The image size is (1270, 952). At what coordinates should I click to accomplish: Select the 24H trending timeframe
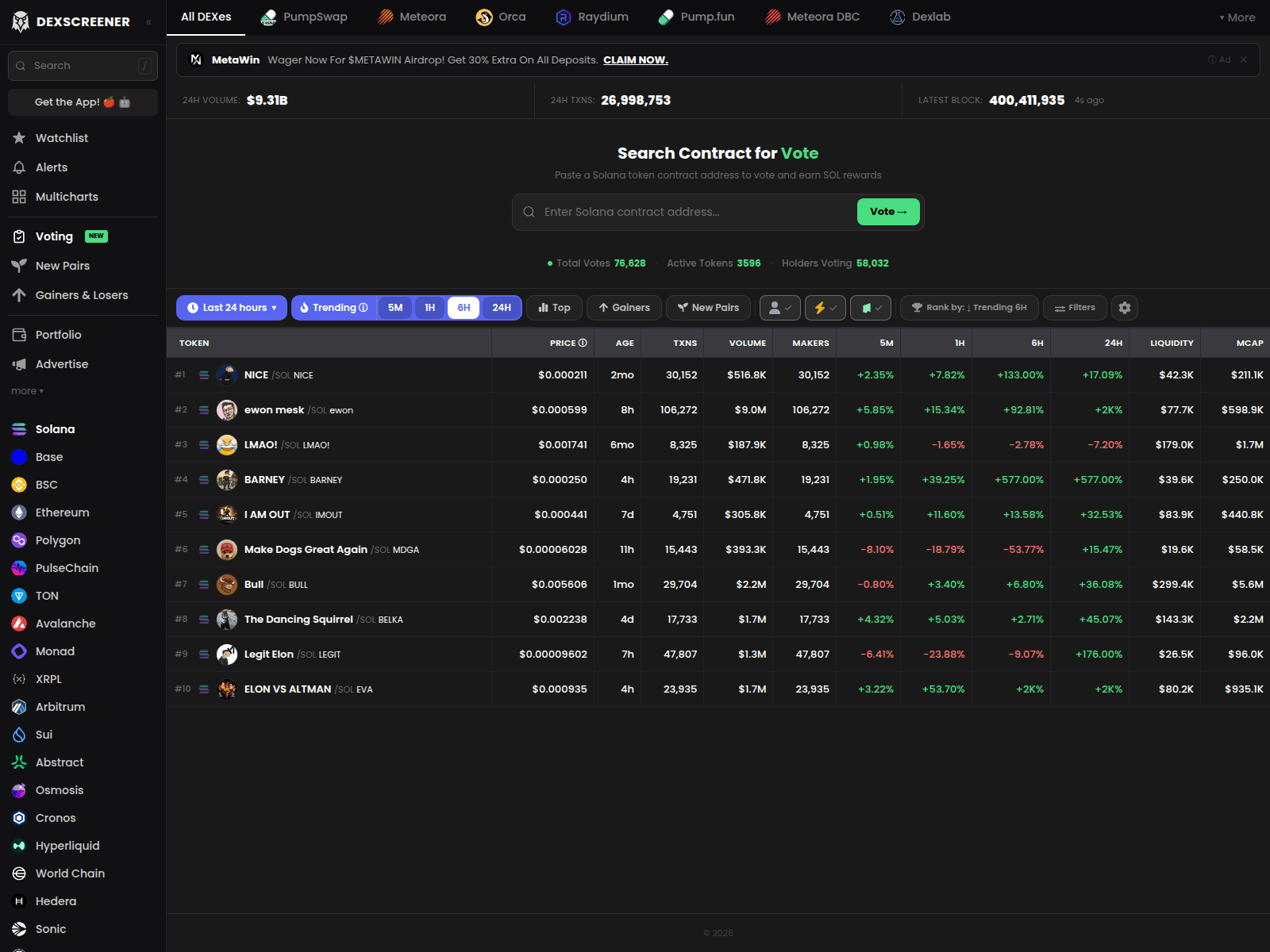coord(502,308)
